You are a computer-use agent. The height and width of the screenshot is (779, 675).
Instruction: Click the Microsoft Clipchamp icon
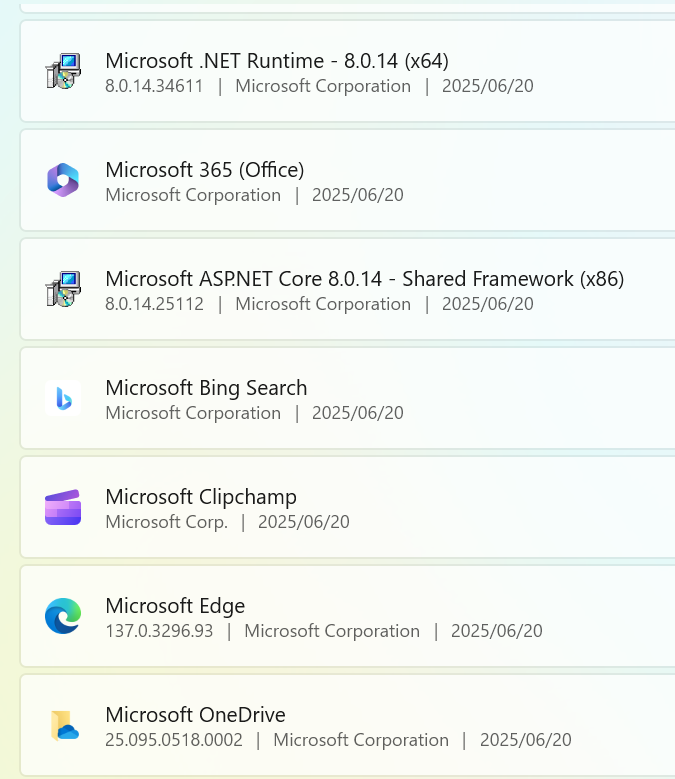tap(63, 507)
